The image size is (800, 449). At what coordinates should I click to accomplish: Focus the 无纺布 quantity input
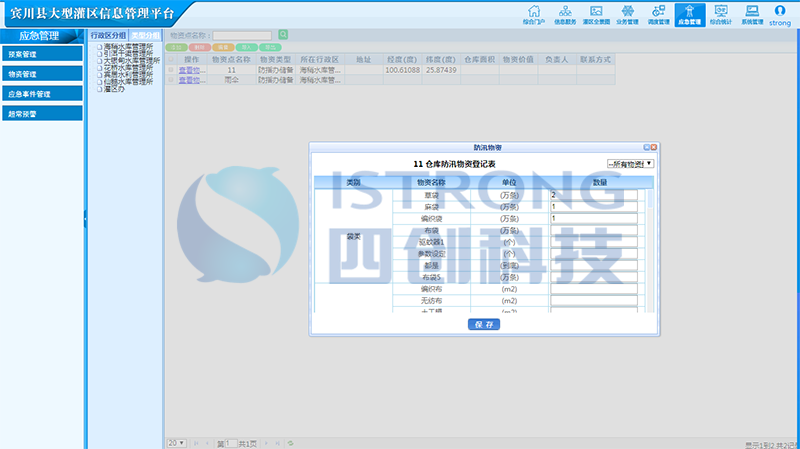coord(594,301)
